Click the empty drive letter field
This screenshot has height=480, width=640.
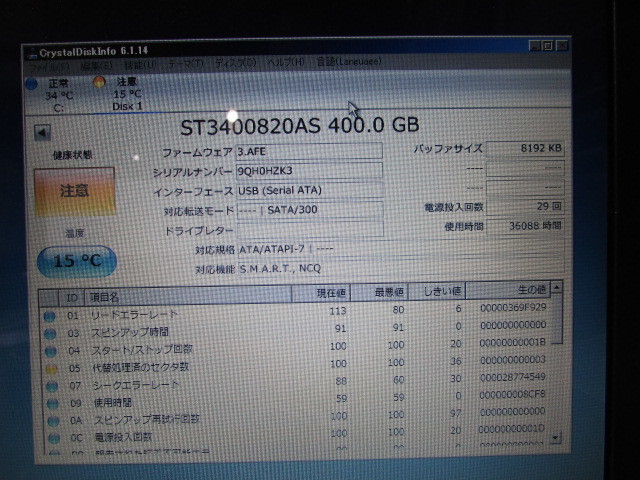(310, 229)
